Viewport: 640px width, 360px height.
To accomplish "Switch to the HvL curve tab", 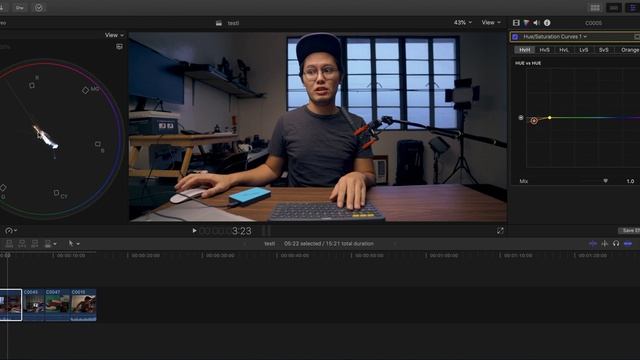I will tap(564, 50).
